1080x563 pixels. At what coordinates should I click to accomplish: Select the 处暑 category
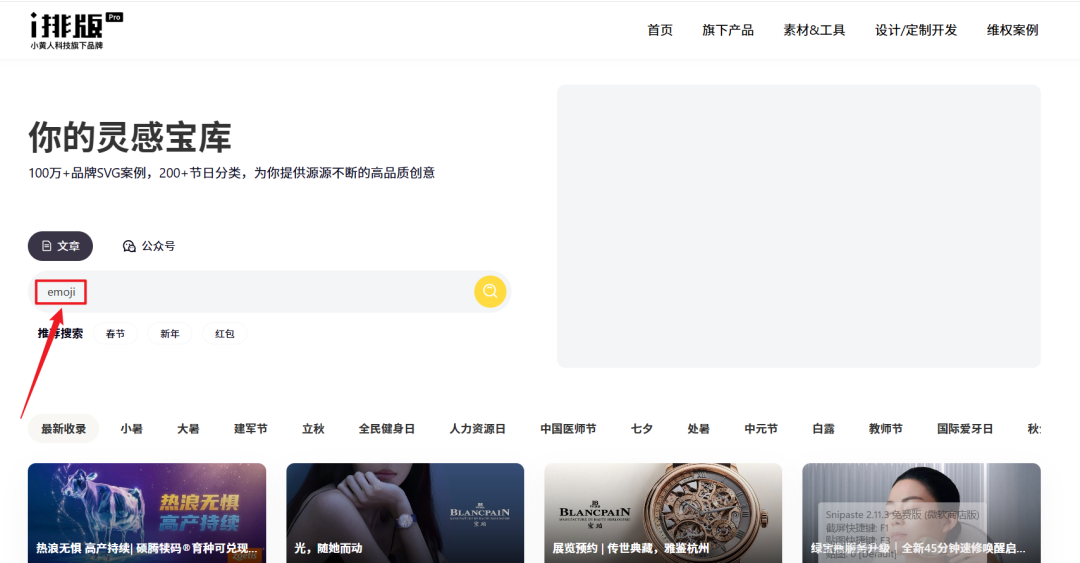tap(698, 429)
